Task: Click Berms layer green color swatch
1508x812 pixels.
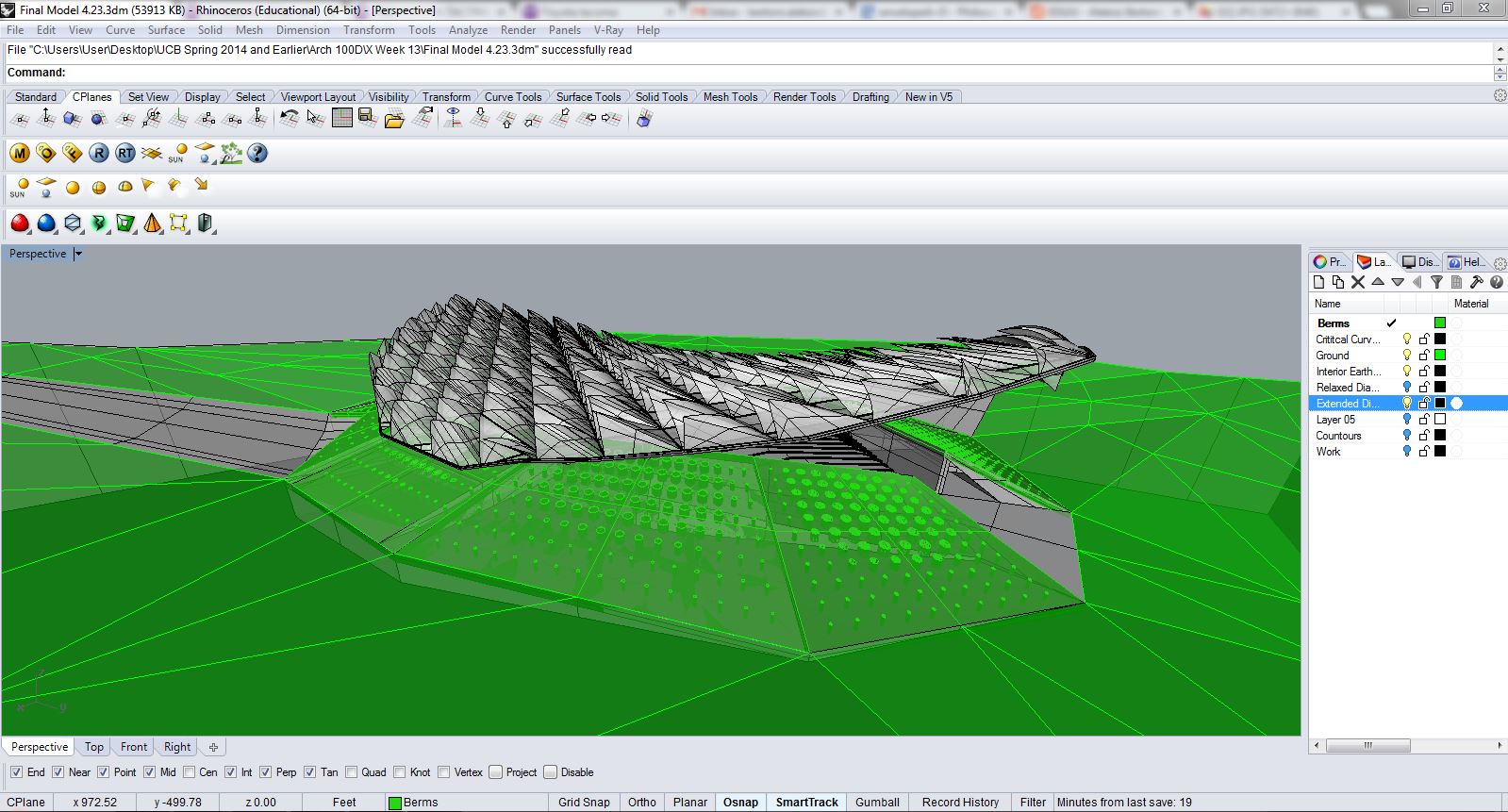Action: pyautogui.click(x=1440, y=323)
